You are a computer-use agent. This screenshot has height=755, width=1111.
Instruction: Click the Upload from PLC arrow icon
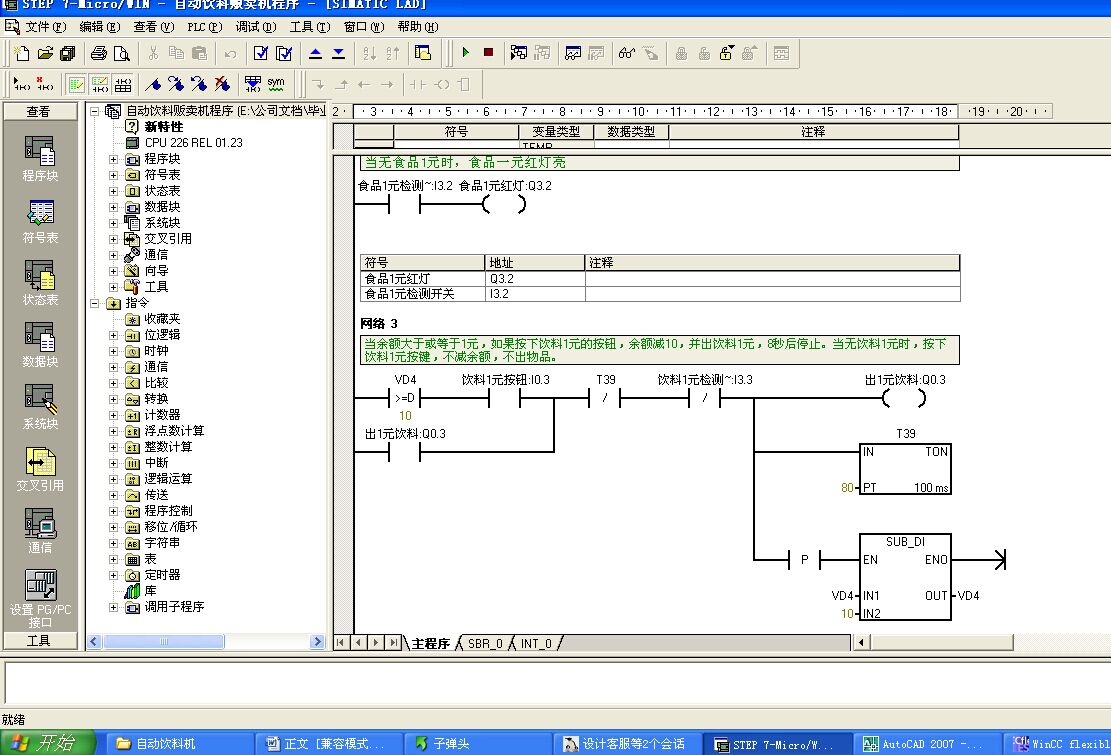pos(315,53)
